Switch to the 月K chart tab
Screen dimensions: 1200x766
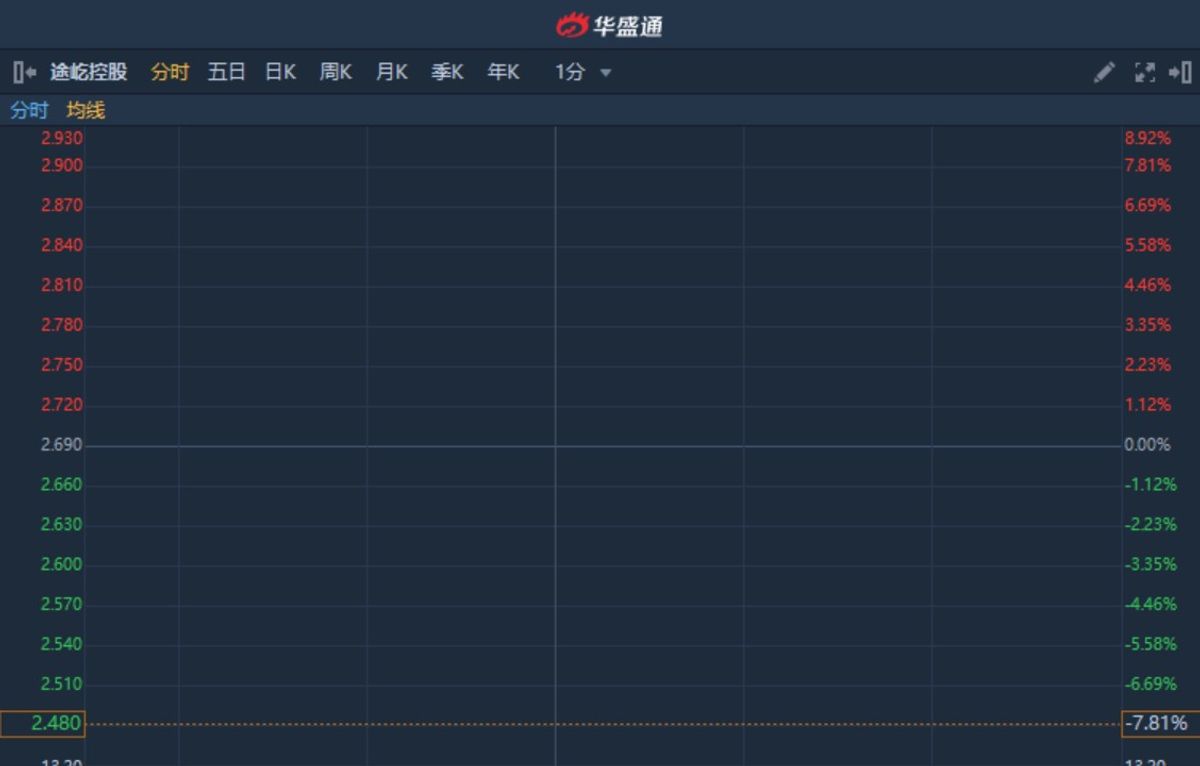[x=392, y=72]
